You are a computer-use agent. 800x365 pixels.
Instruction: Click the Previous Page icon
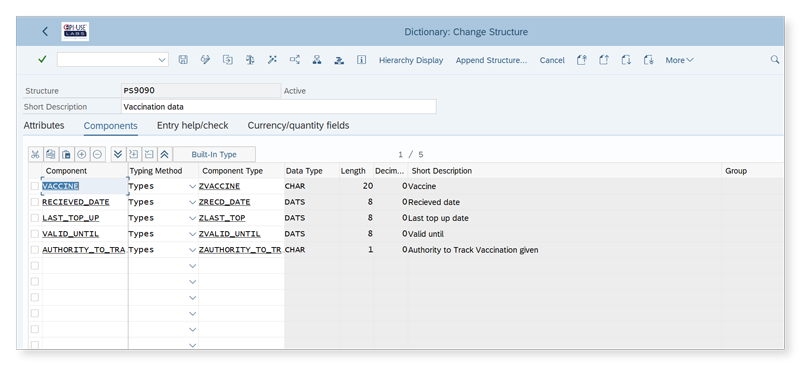[x=604, y=60]
